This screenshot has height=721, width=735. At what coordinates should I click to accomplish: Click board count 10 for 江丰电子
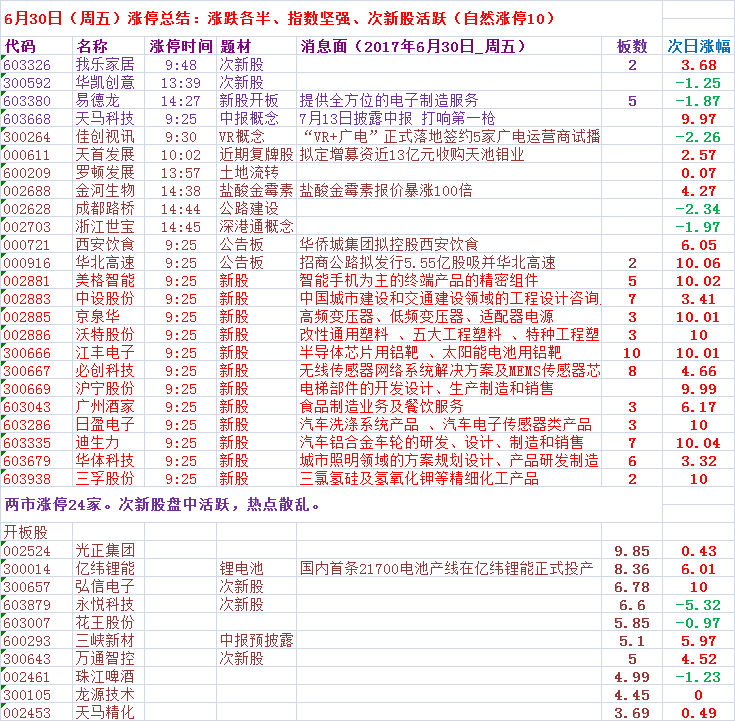point(632,353)
